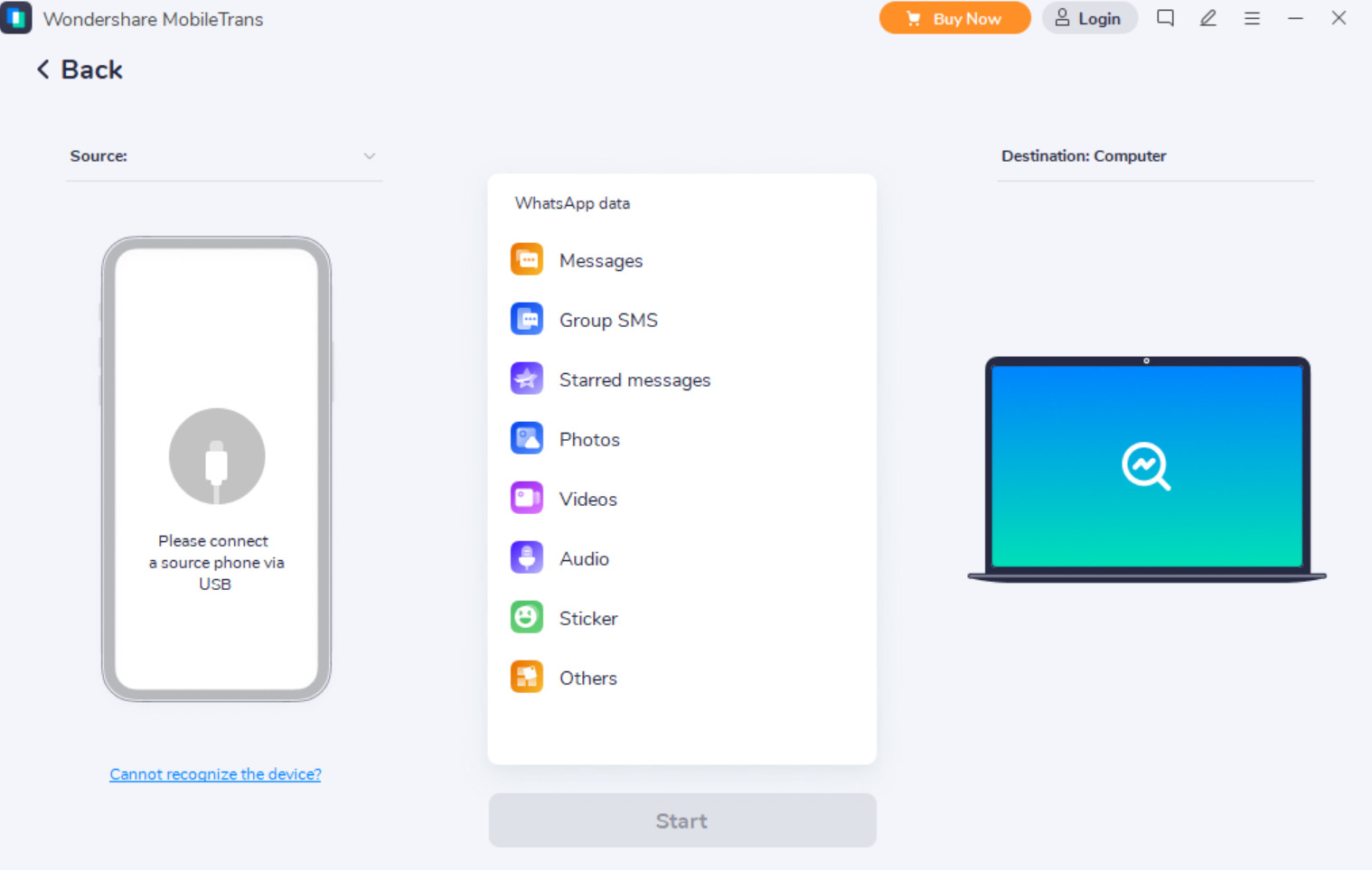Click the 'Please connect a source phone via USB' text
Screen dimensions: 1372x870
216,563
